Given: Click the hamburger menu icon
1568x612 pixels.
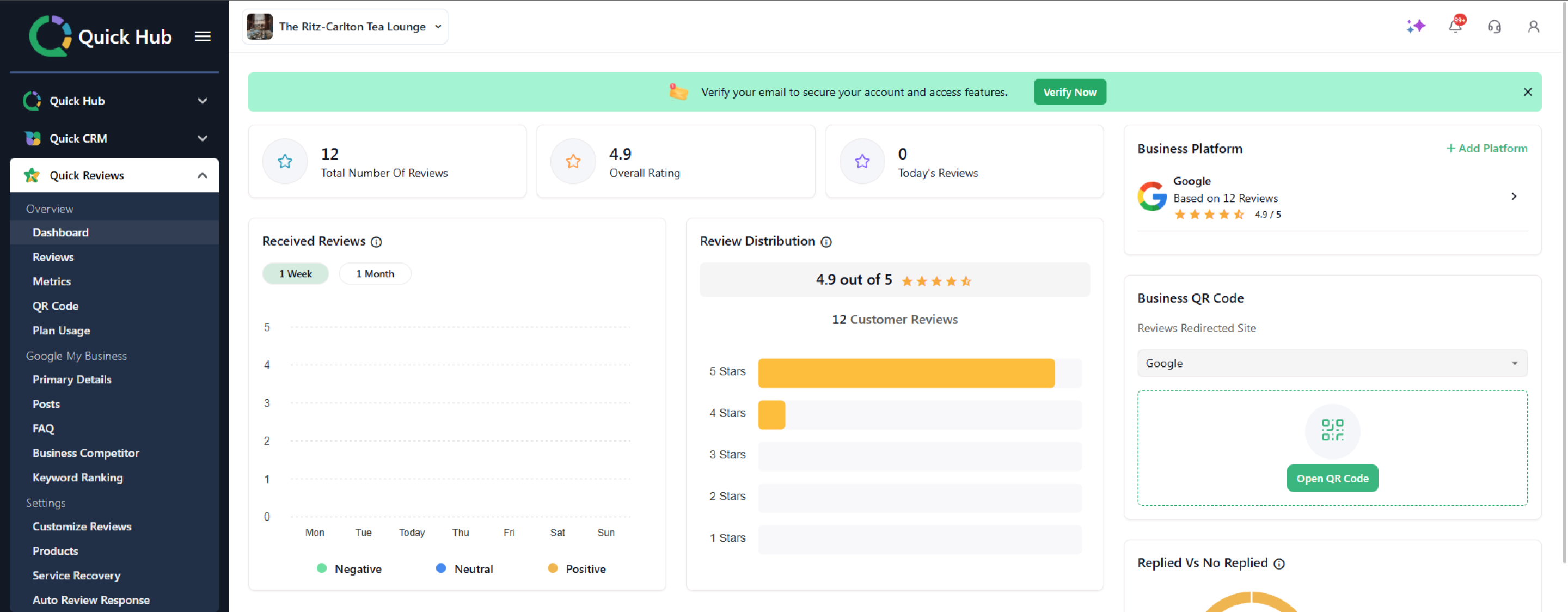Looking at the screenshot, I should pos(203,36).
